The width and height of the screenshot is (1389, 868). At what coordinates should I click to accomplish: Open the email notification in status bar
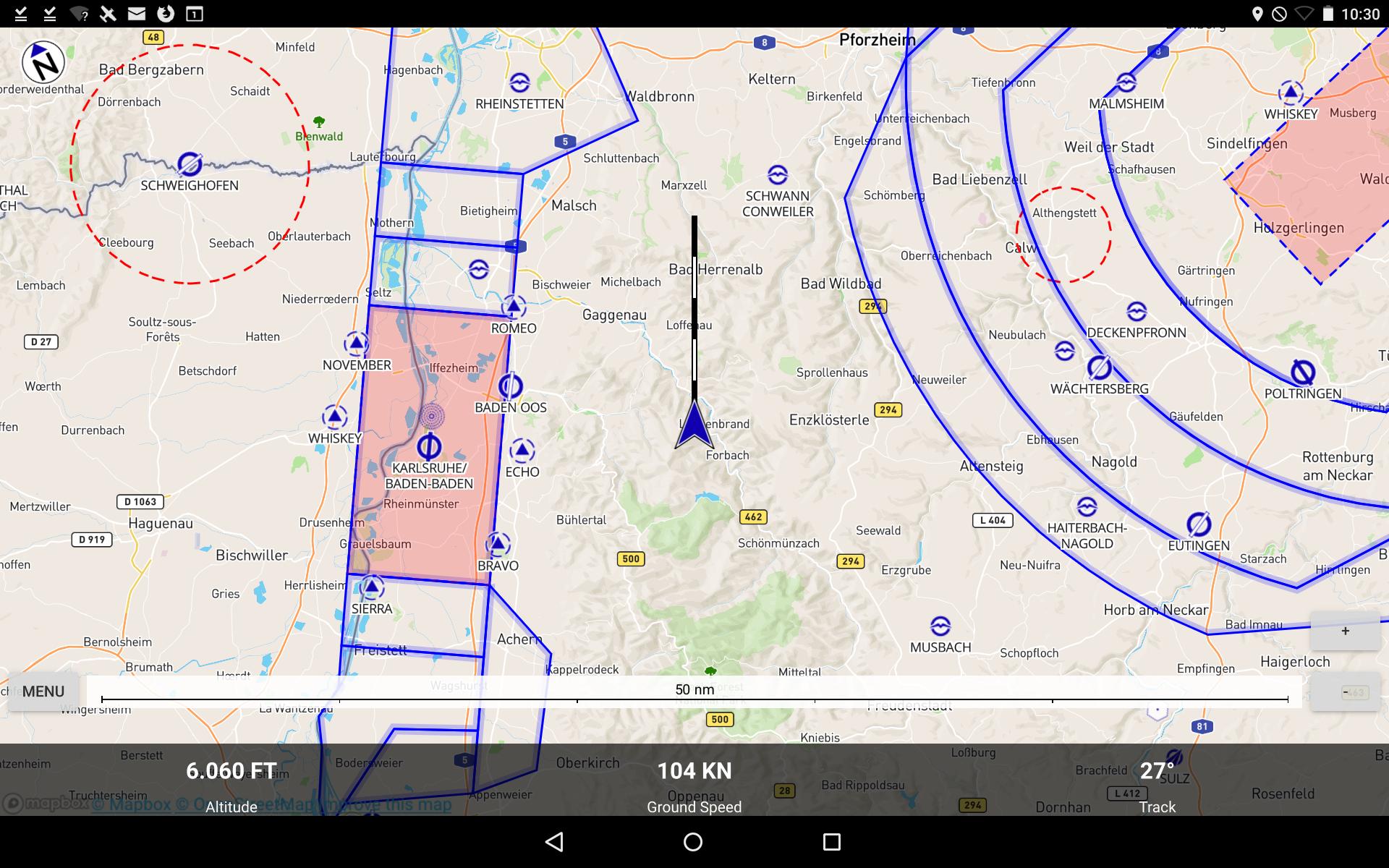pyautogui.click(x=136, y=14)
